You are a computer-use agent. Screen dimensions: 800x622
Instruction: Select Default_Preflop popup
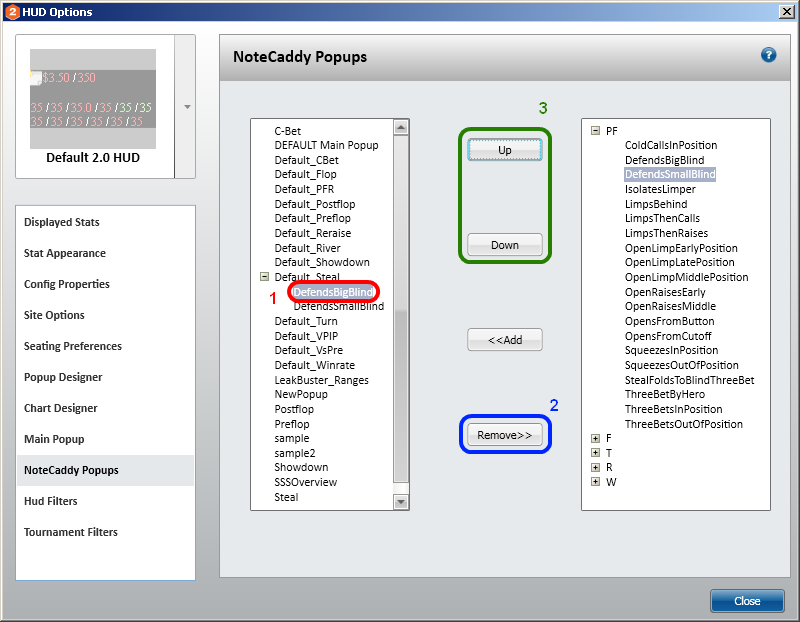(313, 218)
